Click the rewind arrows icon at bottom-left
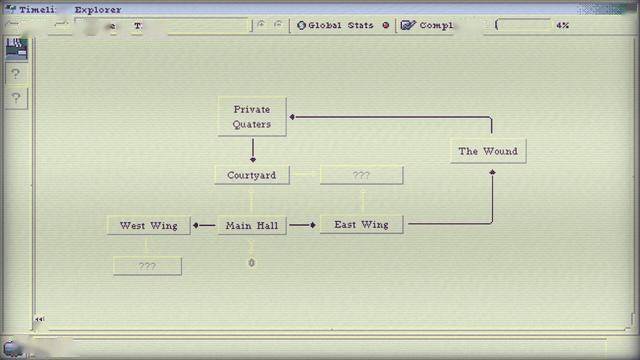The width and height of the screenshot is (640, 360). [x=40, y=319]
